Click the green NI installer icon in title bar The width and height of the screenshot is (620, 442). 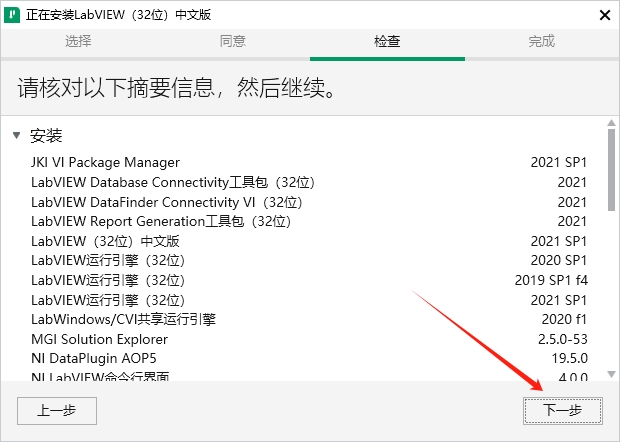coord(12,15)
